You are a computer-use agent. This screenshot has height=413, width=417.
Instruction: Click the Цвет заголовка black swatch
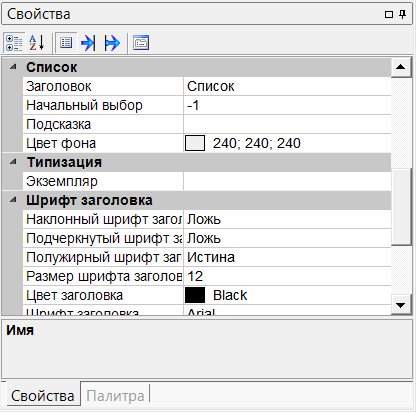[x=195, y=295]
